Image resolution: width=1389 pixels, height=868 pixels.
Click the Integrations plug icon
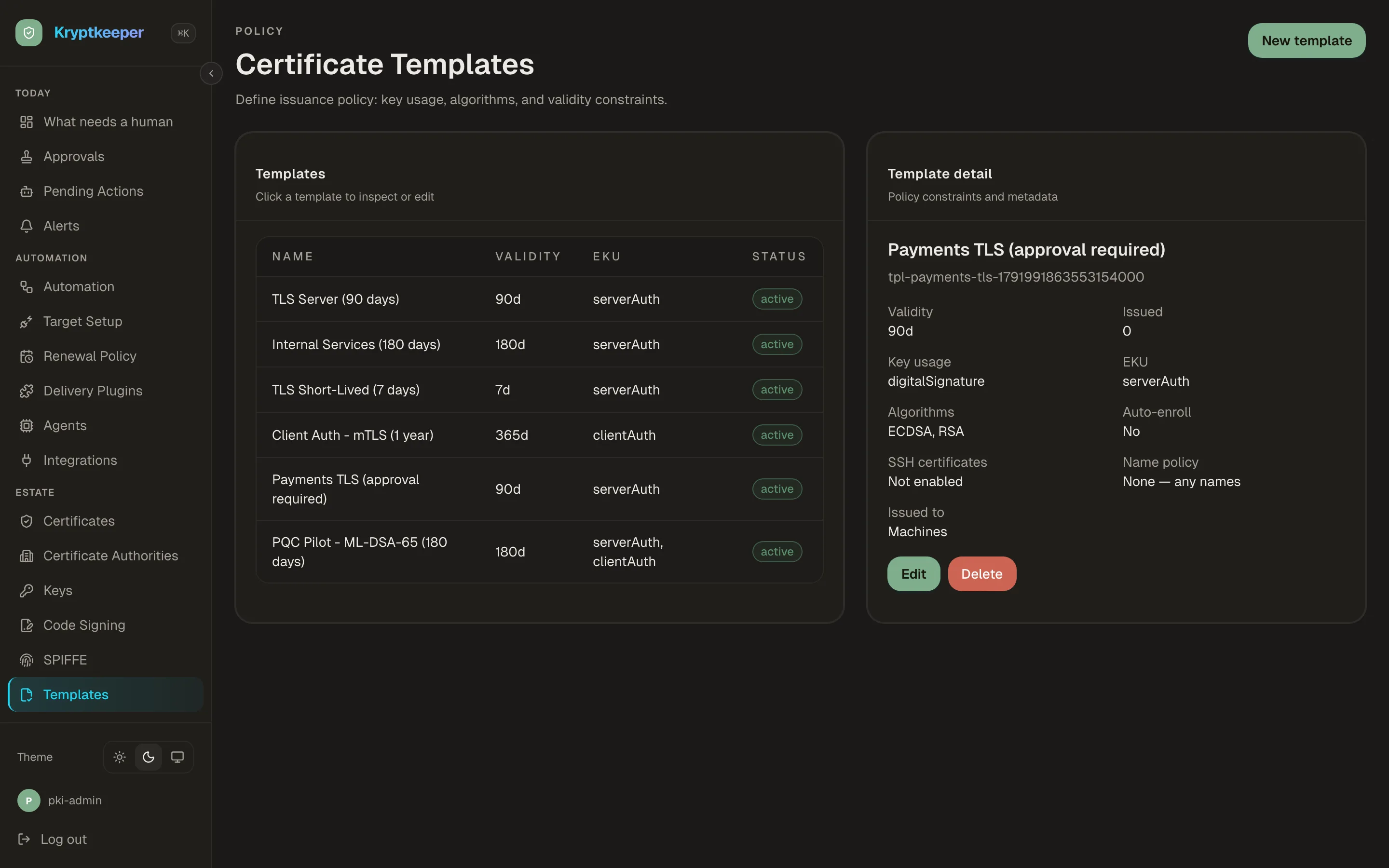point(27,461)
